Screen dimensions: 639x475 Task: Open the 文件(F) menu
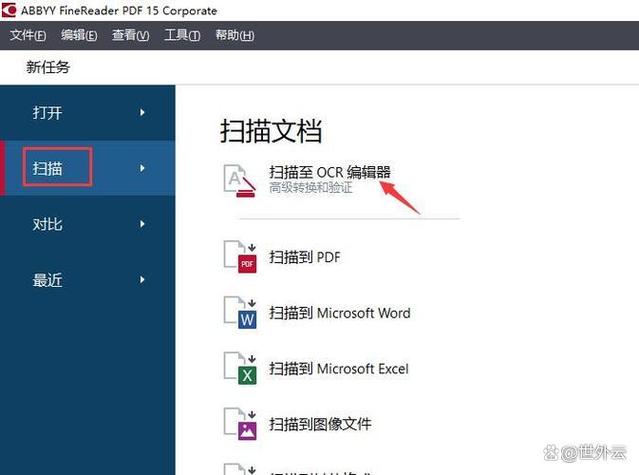point(28,35)
